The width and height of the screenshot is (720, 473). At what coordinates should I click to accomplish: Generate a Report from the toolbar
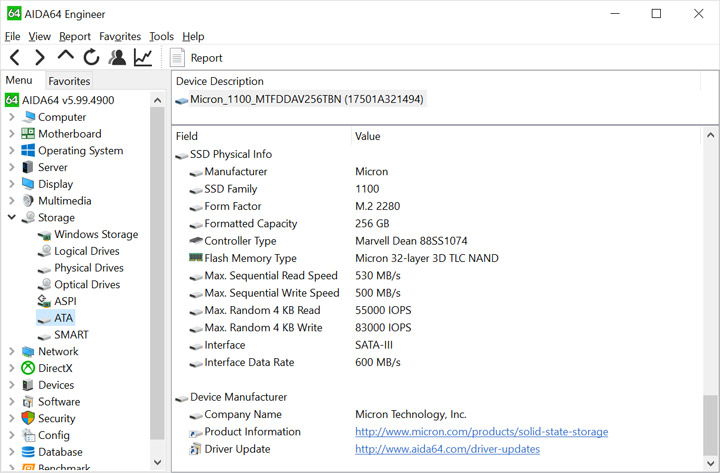(197, 58)
